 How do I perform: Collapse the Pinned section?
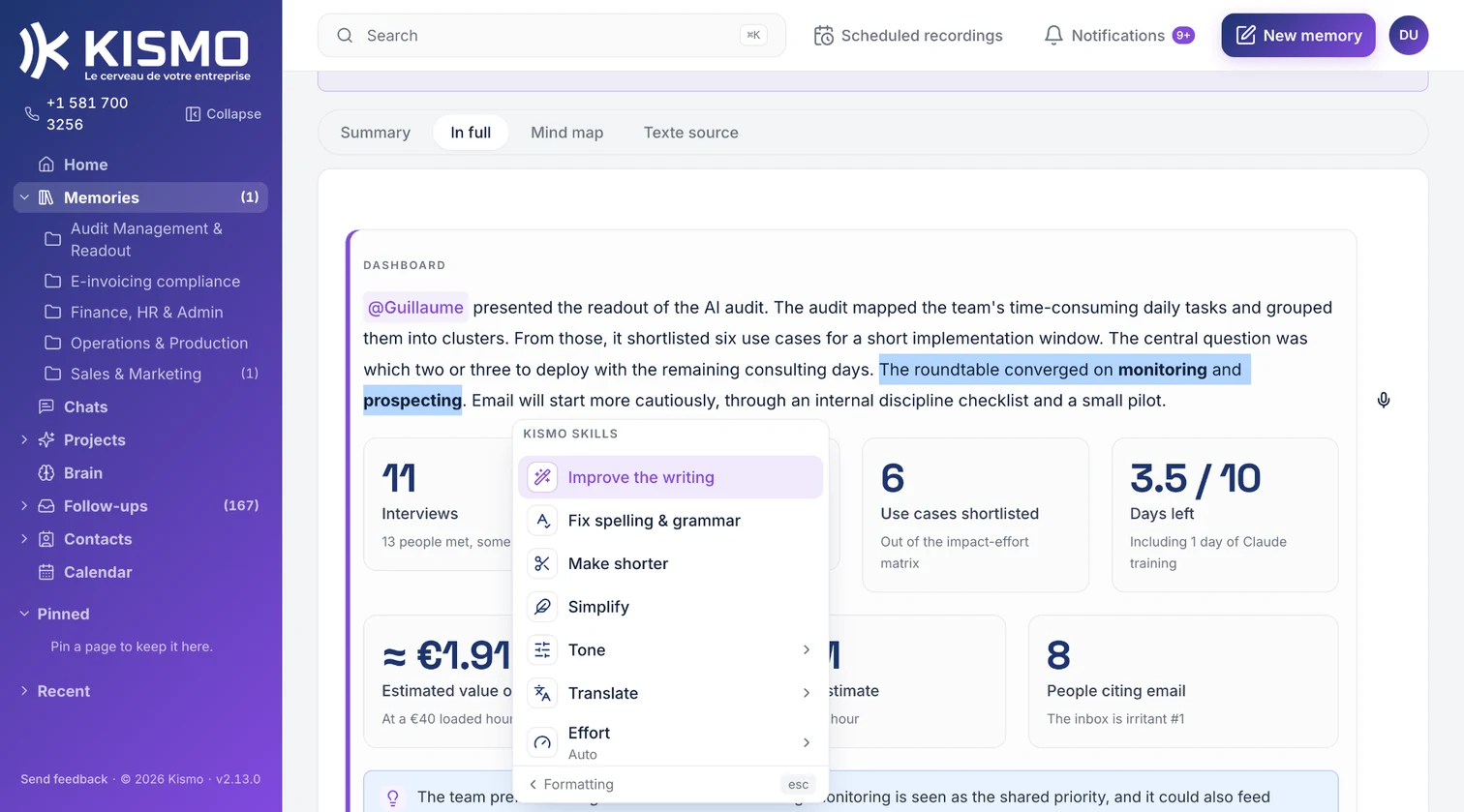tap(24, 614)
